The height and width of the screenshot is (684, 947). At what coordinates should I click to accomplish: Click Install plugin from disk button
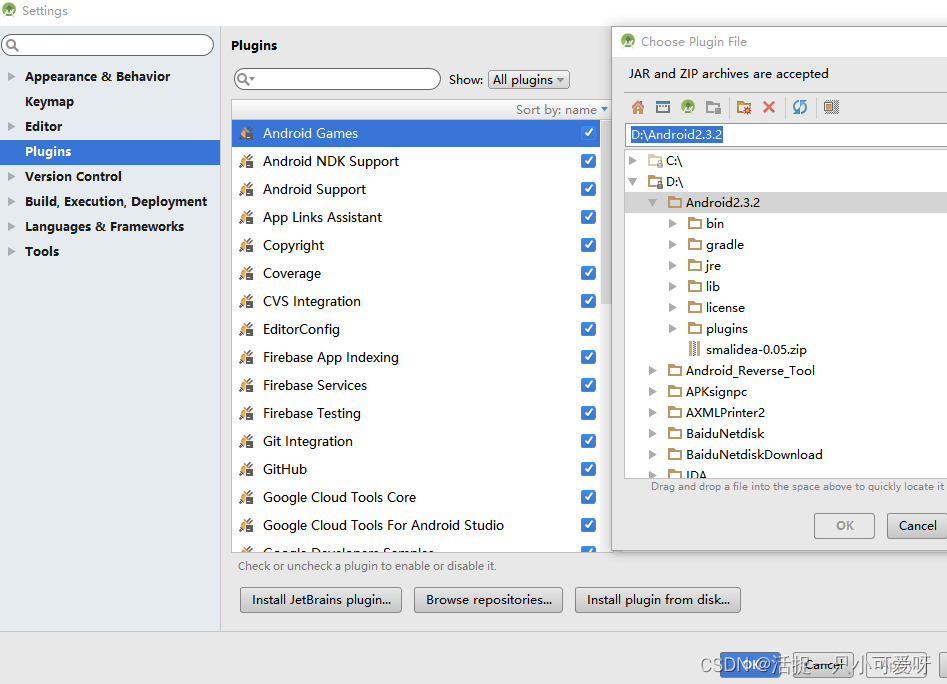pos(658,600)
